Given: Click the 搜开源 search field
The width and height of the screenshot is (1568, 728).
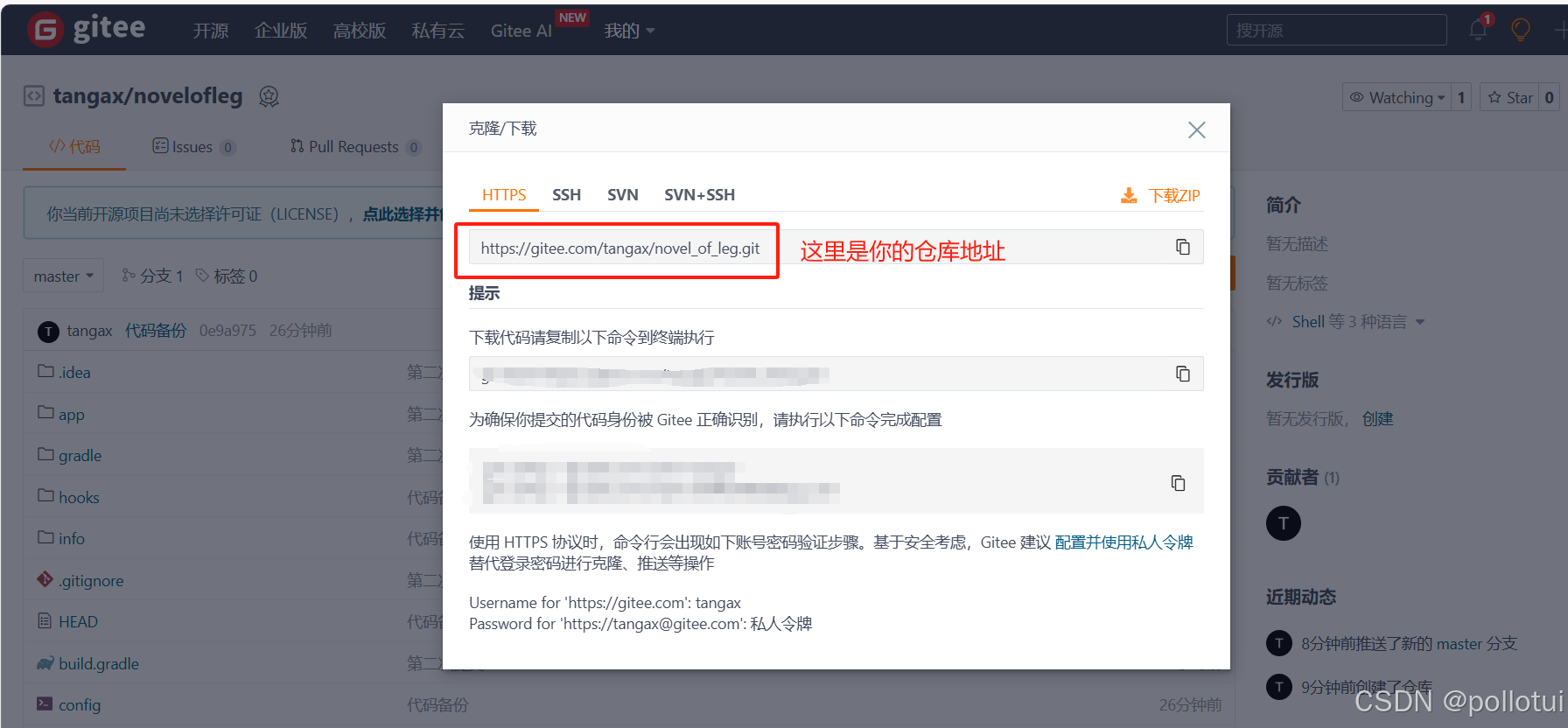Looking at the screenshot, I should (1336, 30).
